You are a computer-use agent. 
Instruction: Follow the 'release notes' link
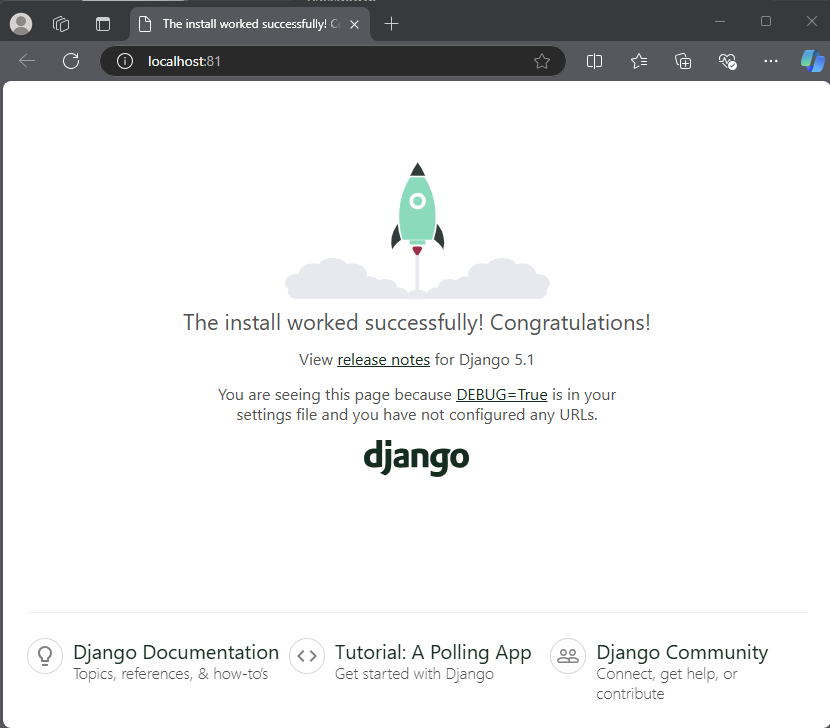(x=383, y=359)
